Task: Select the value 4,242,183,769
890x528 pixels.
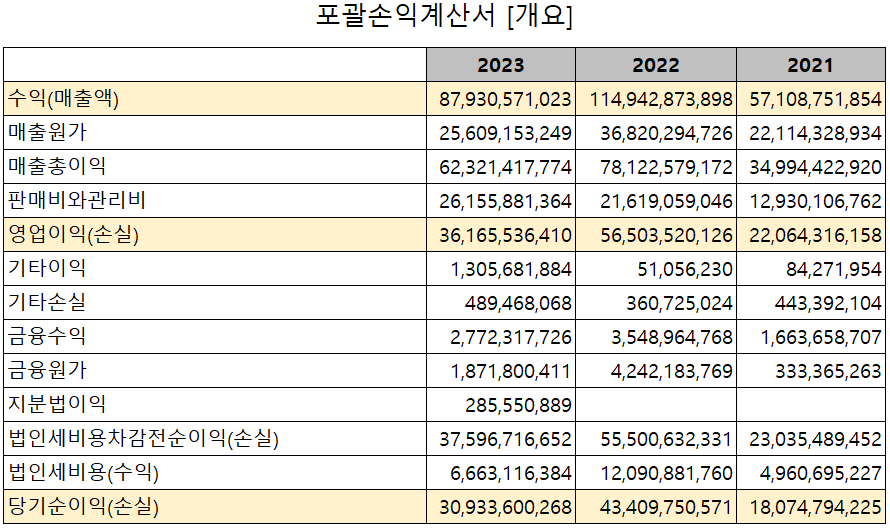Action: click(672, 371)
